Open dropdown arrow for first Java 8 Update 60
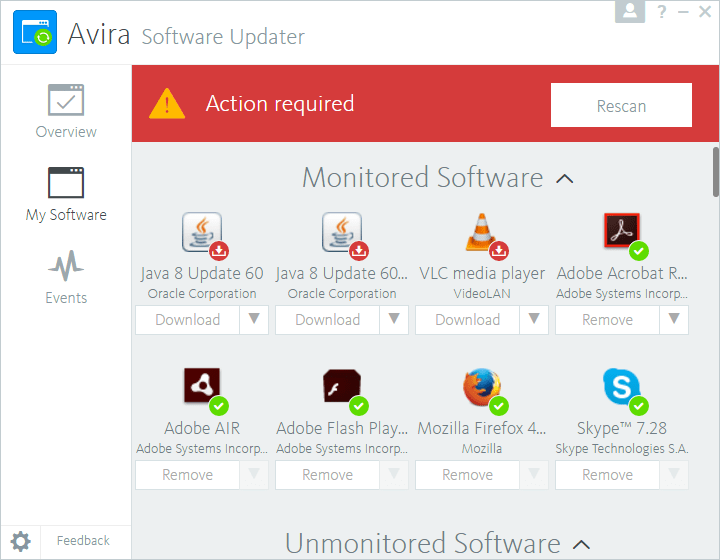Screen dimensions: 720x560 click(254, 320)
